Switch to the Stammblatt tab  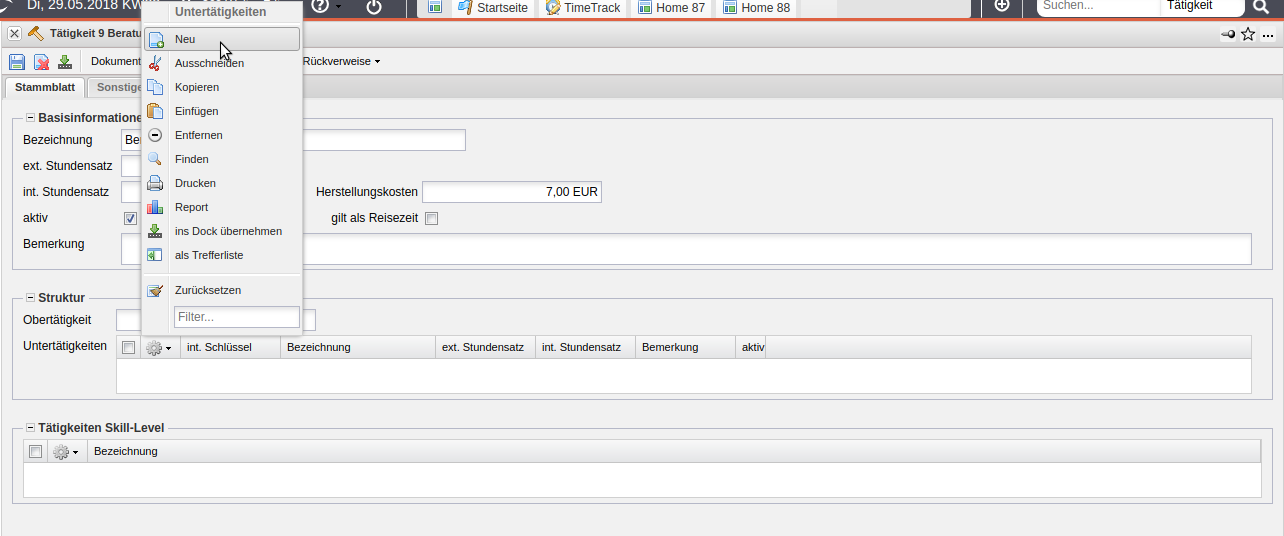coord(45,87)
